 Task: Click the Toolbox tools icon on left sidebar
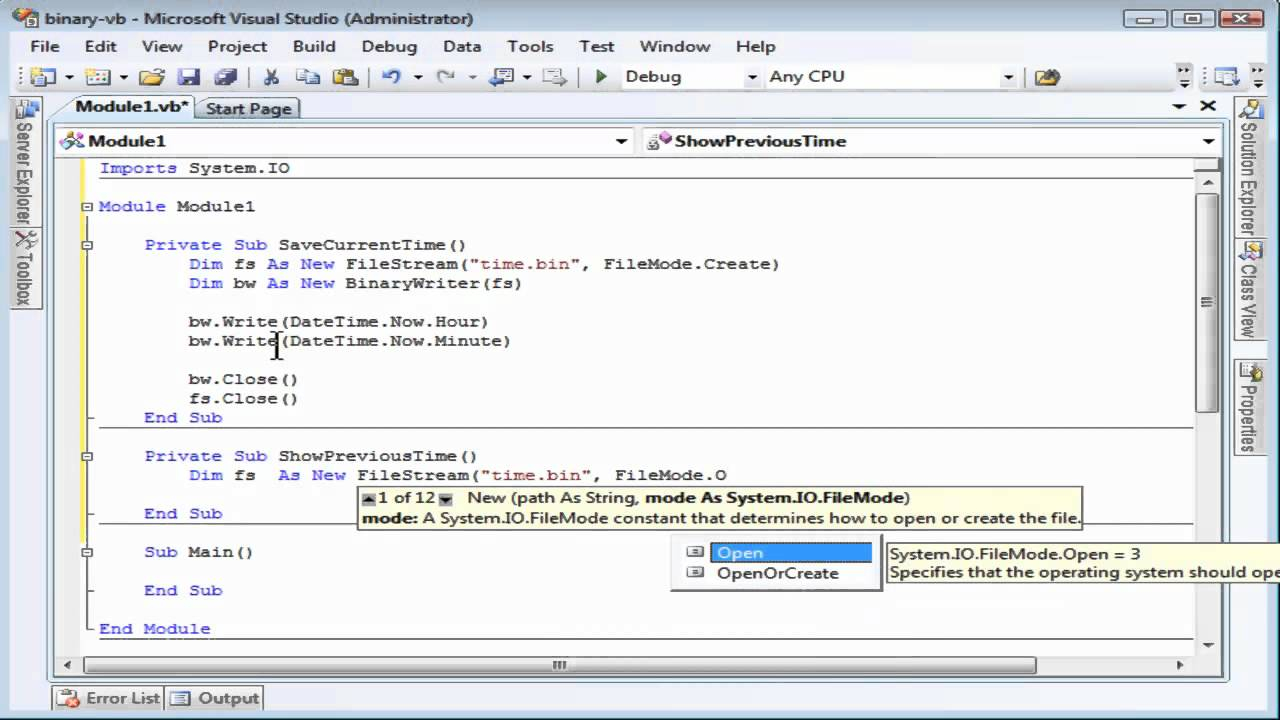[27, 240]
